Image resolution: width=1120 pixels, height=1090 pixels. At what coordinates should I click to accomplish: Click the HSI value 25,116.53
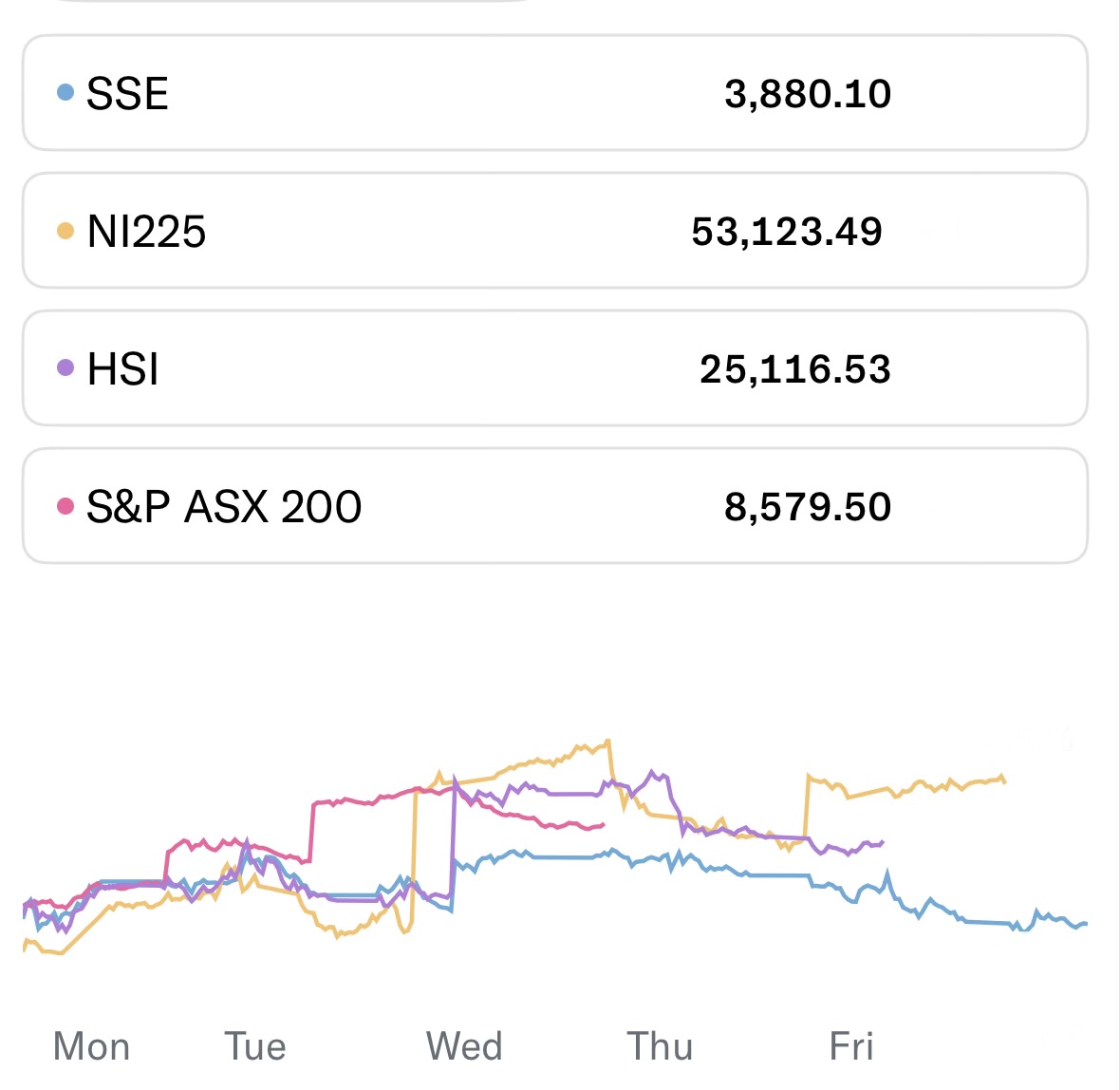795,369
